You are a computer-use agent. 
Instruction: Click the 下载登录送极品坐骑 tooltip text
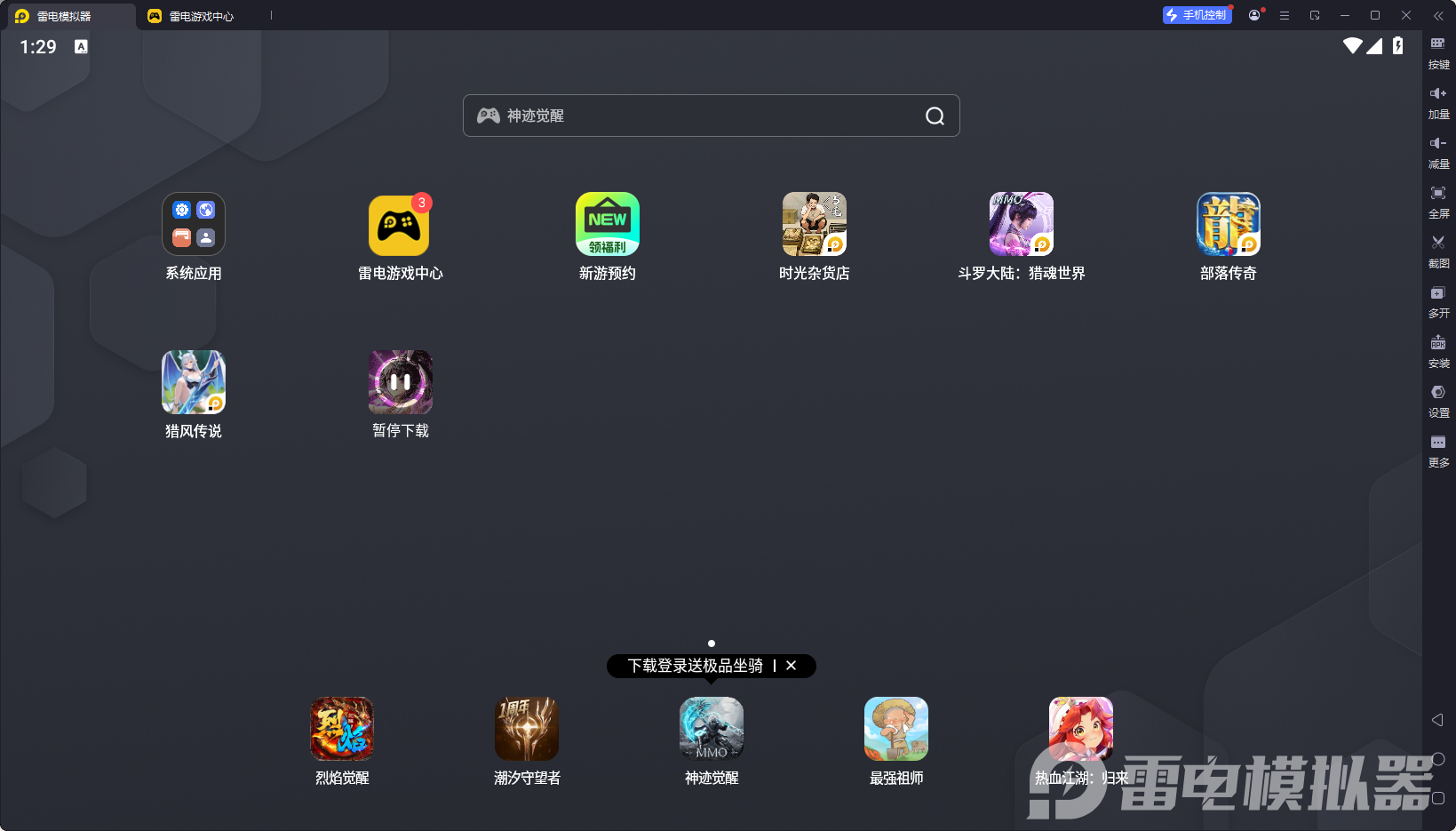tap(696, 666)
